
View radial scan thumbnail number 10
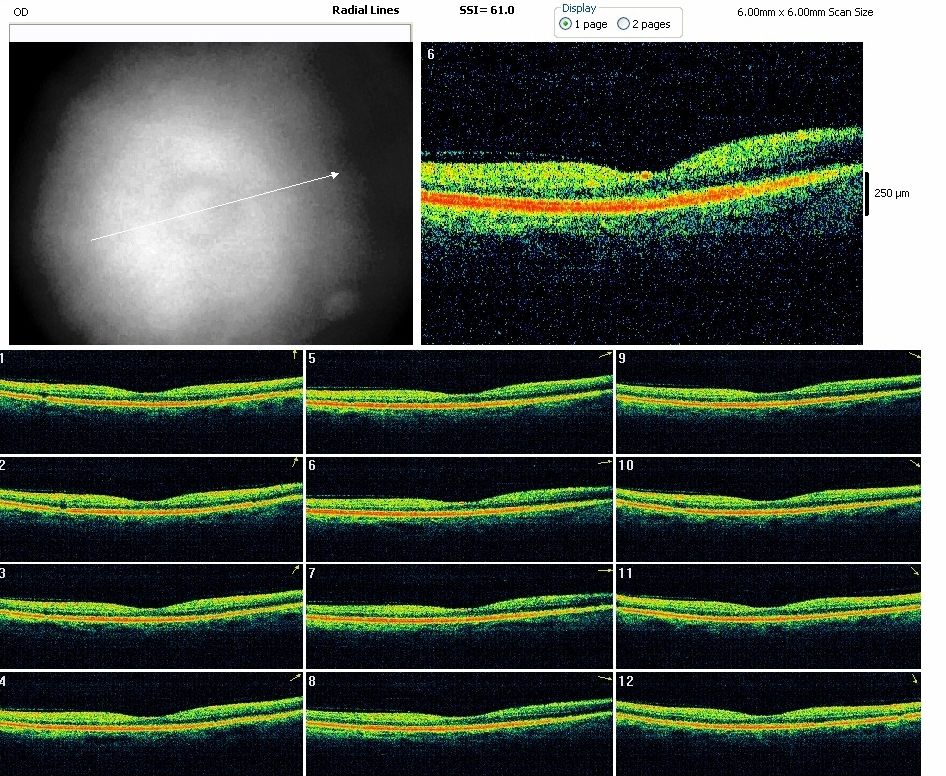coord(768,507)
